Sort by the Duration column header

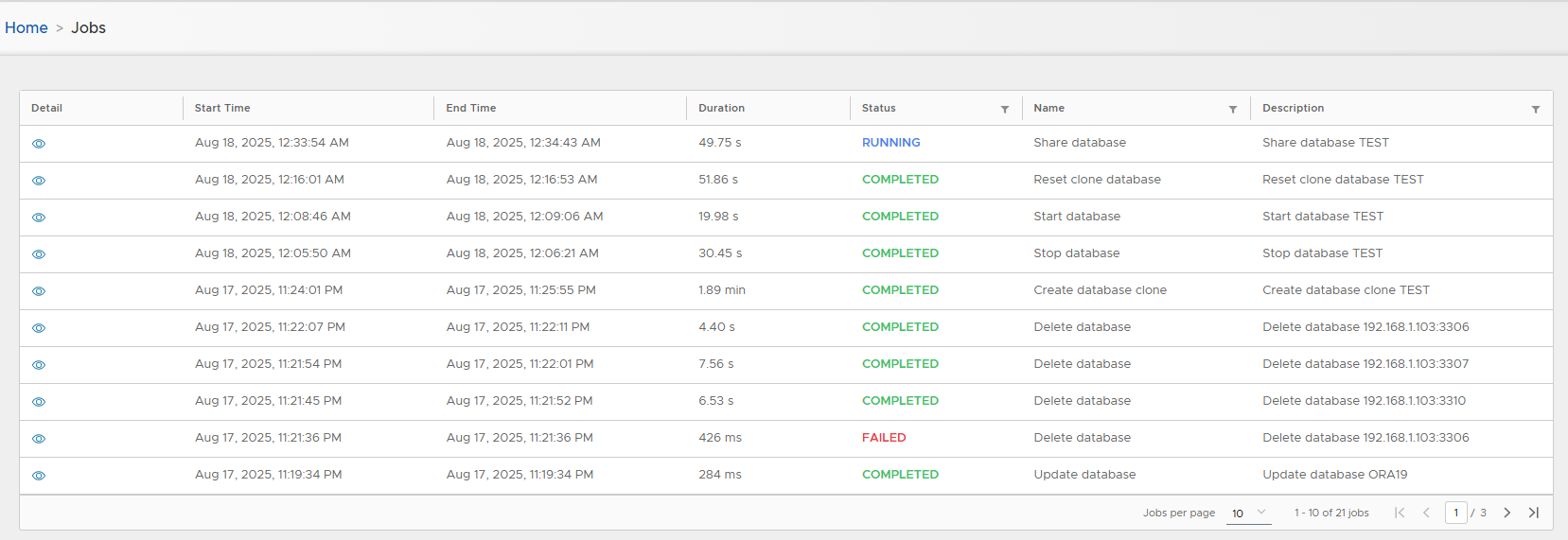tap(721, 109)
